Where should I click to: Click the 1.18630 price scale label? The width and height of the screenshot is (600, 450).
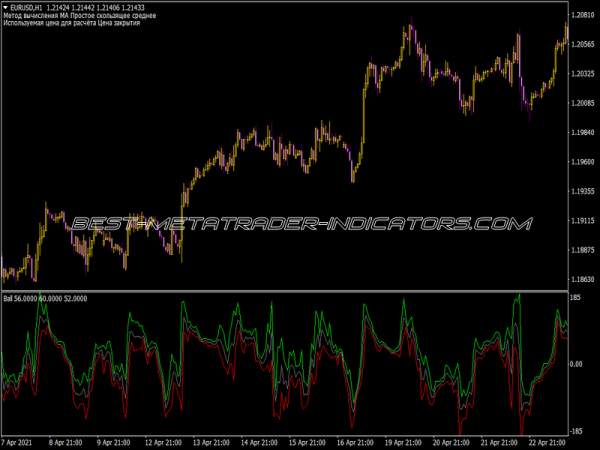pos(582,279)
